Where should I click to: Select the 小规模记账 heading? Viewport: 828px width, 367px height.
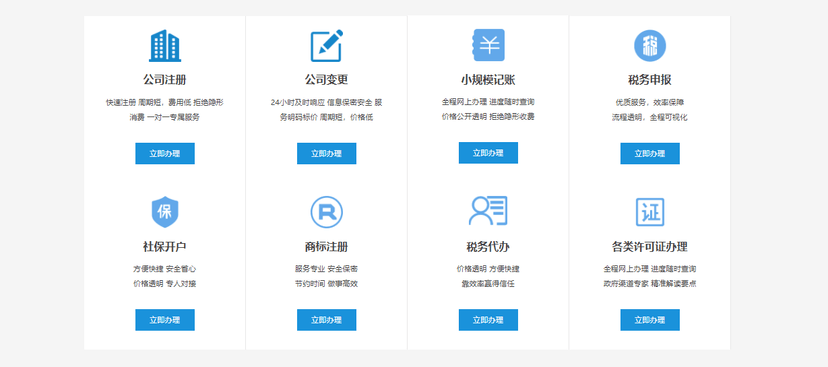tap(488, 80)
